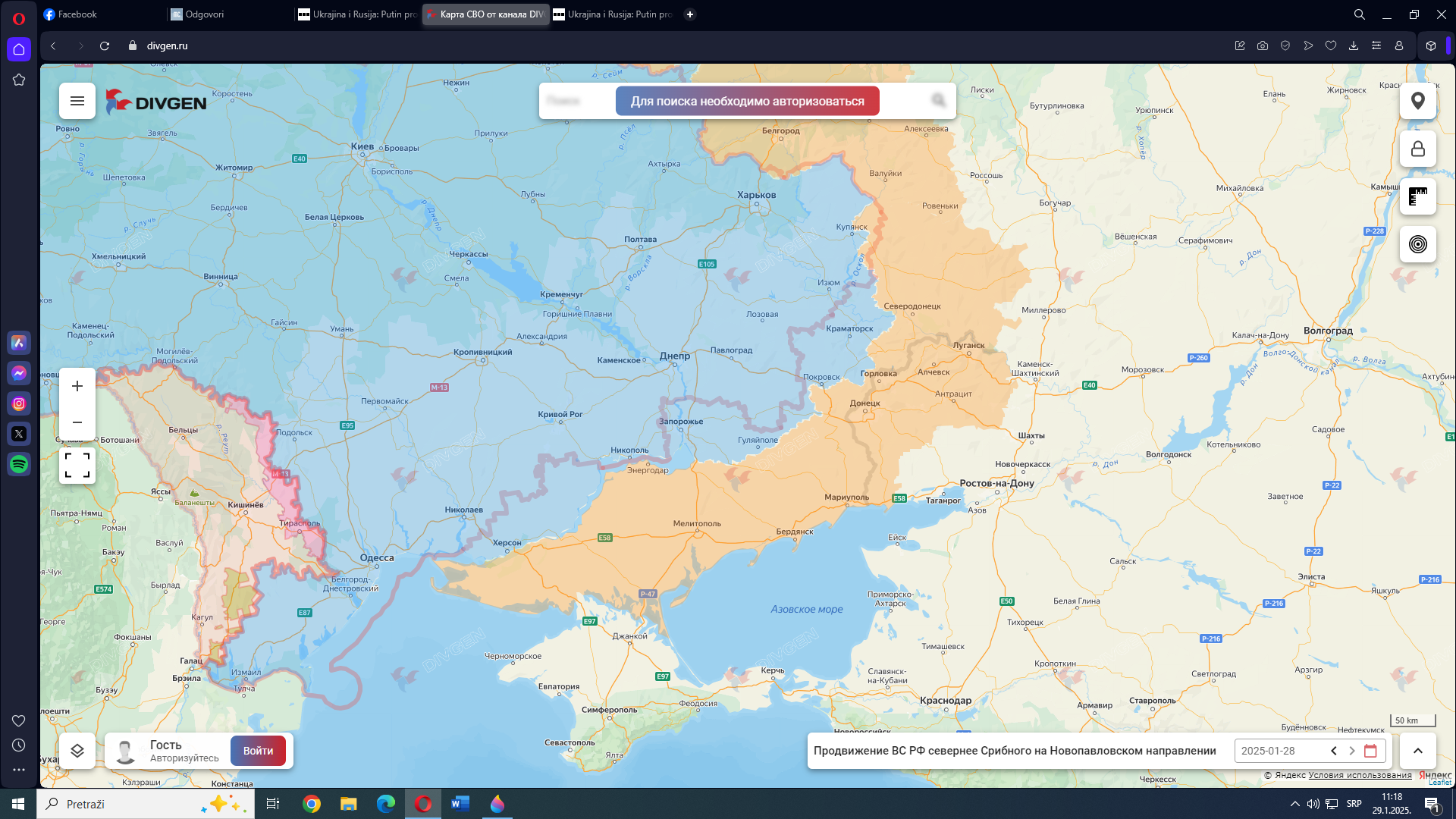Image resolution: width=1456 pixels, height=819 pixels.
Task: Click the location pin marker button
Action: pos(1417,101)
